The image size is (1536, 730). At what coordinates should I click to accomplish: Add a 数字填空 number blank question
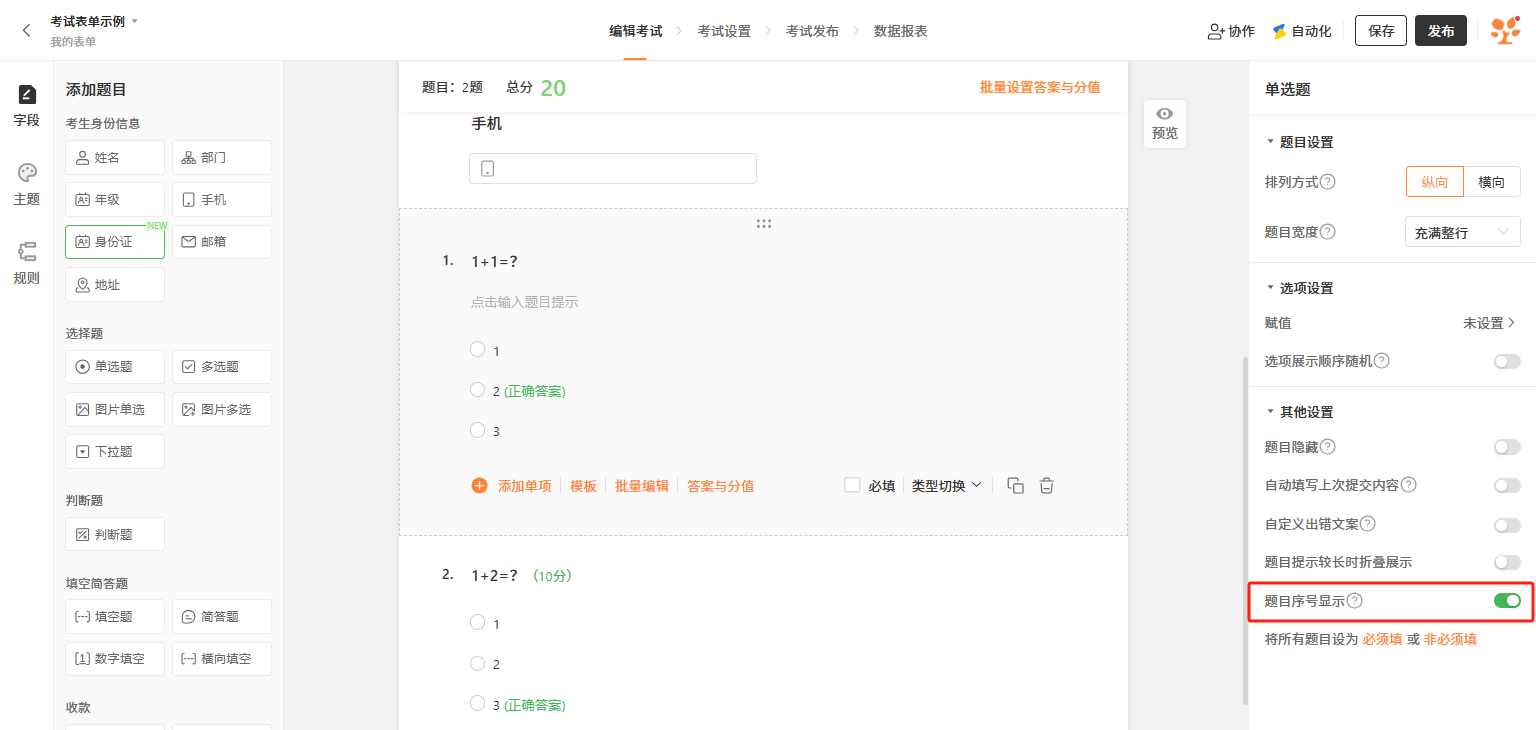pos(115,659)
